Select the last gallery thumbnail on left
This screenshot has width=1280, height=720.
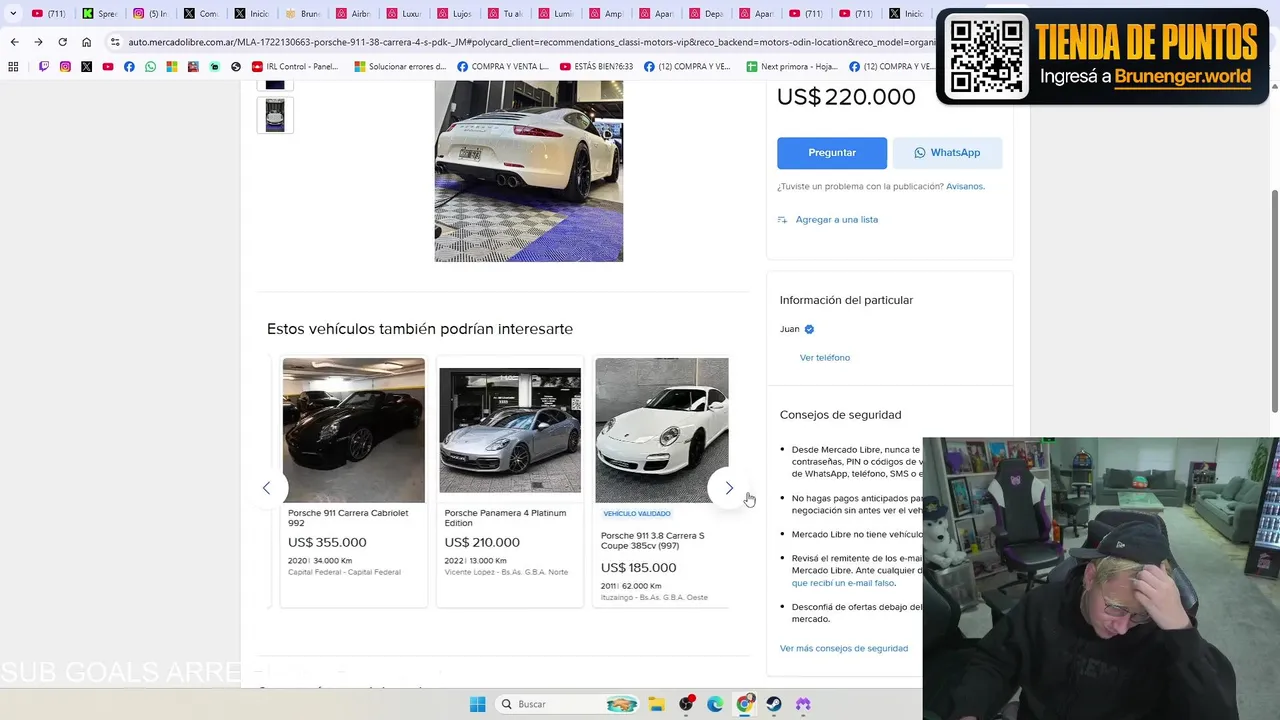[x=275, y=115]
